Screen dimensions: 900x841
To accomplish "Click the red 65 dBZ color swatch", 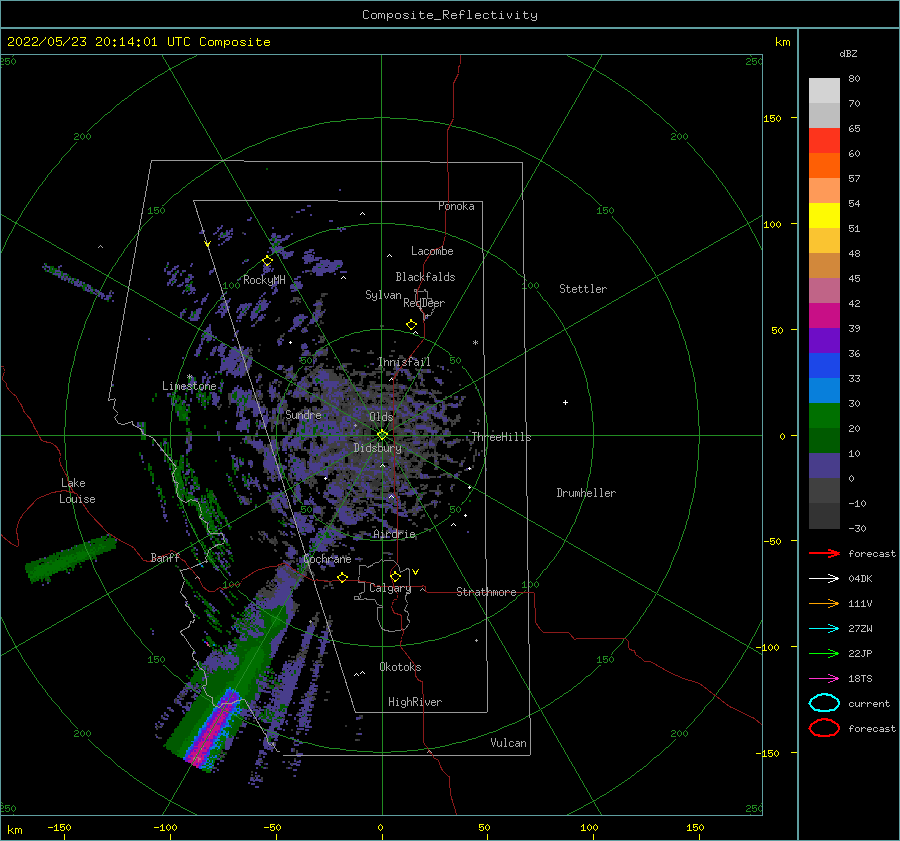I will coord(824,141).
